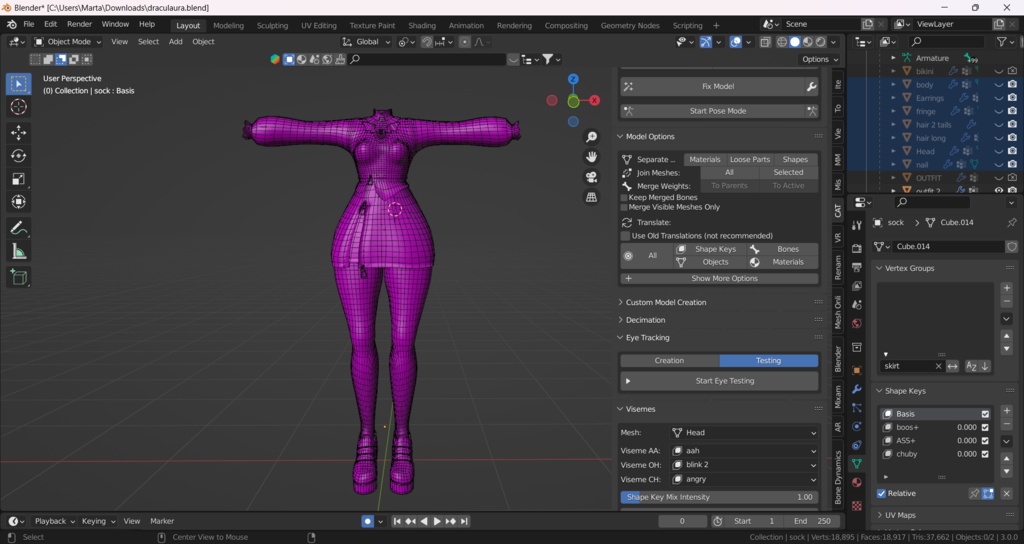Activate the Select Box tool
The image size is (1024, 544).
18,84
